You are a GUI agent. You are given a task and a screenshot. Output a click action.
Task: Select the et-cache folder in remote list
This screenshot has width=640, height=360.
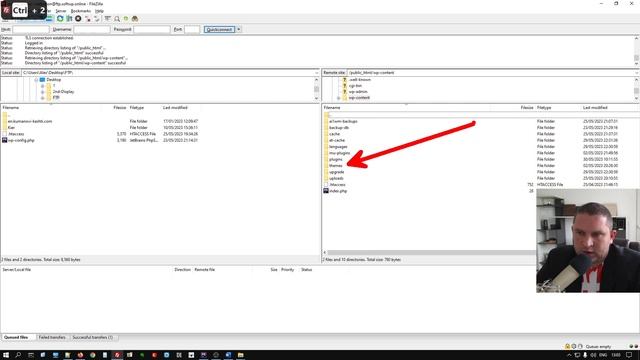(x=337, y=140)
